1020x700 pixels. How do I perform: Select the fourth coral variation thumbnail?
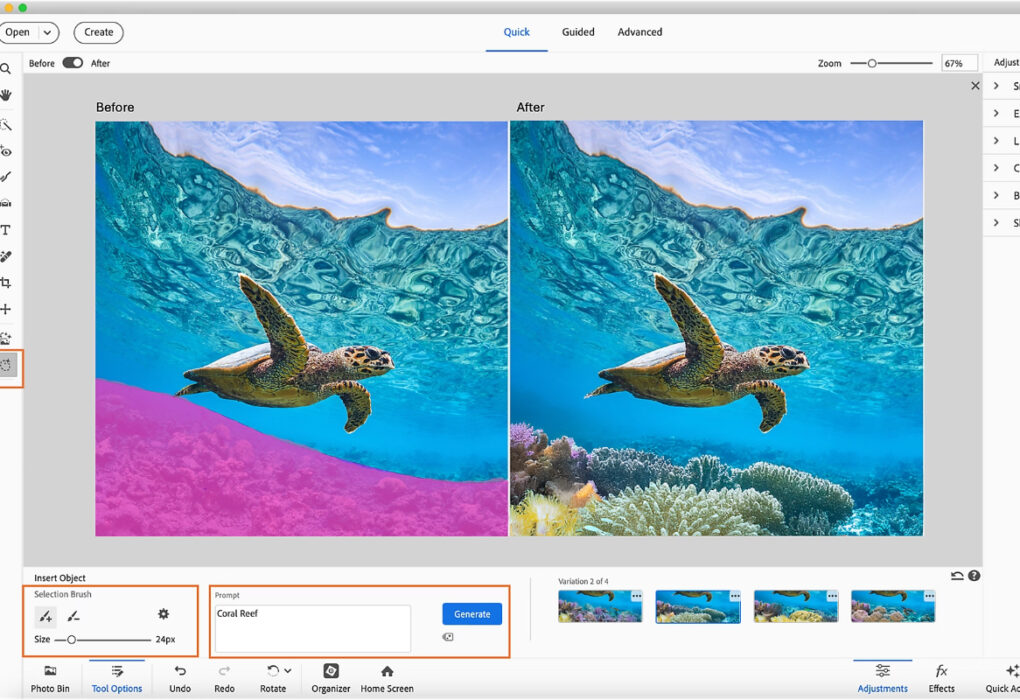point(893,606)
